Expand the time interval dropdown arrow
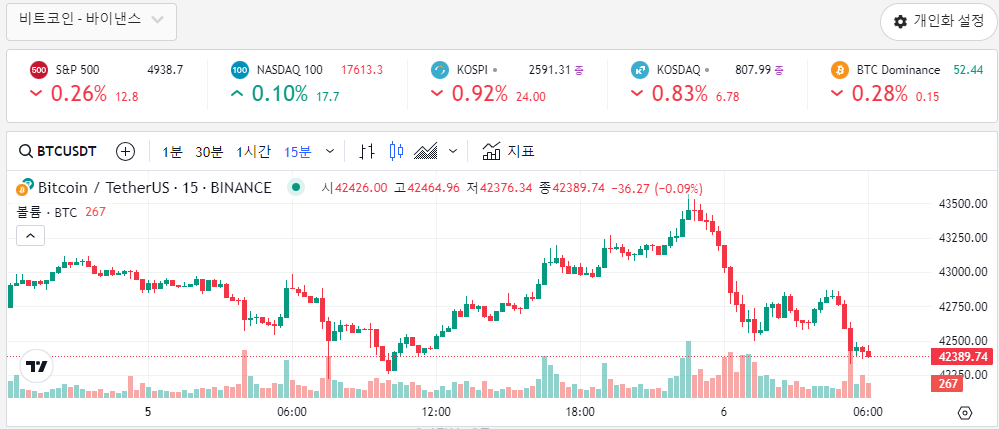The height and width of the screenshot is (429, 999). [x=330, y=152]
